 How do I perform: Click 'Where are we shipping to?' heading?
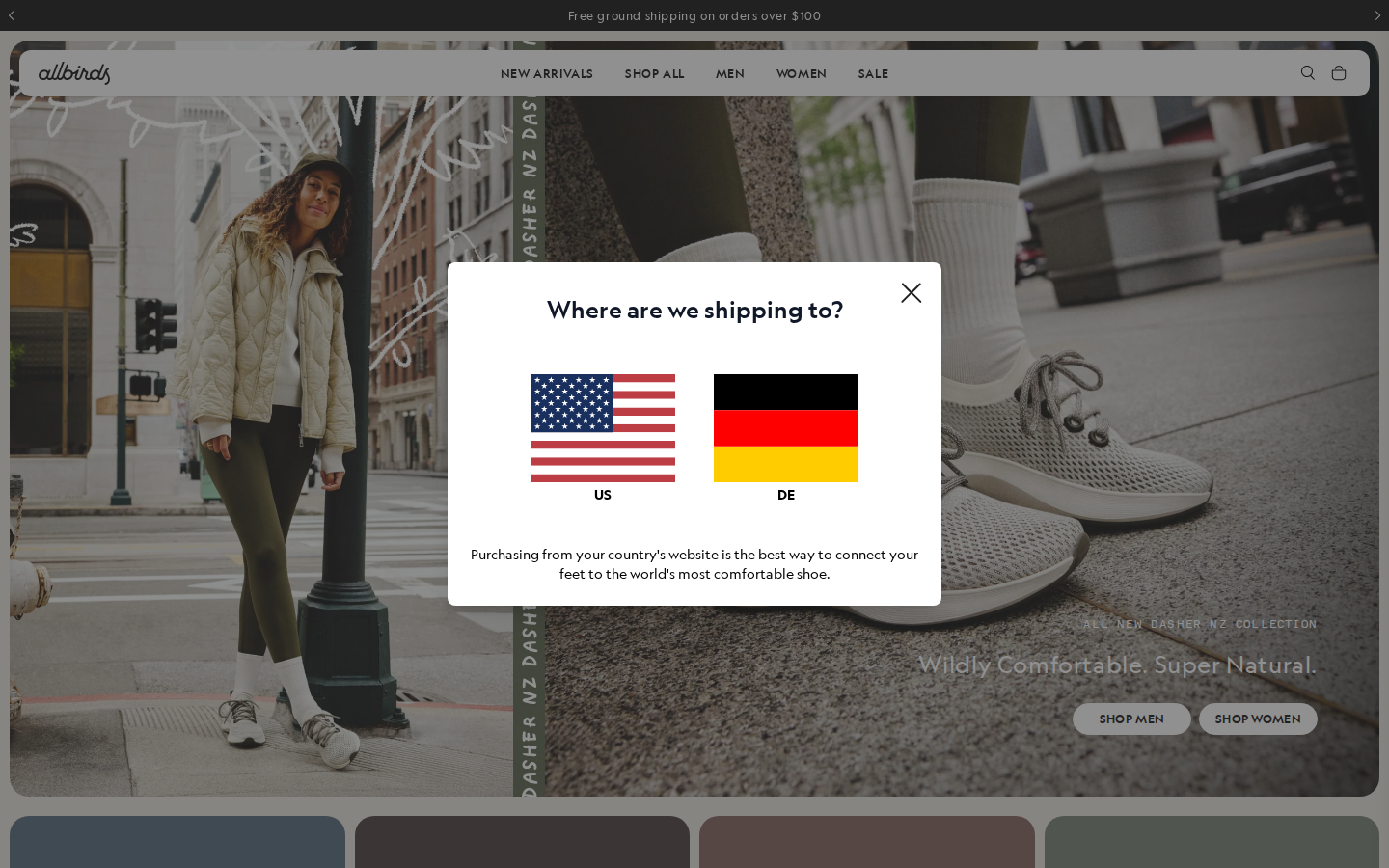point(694,311)
